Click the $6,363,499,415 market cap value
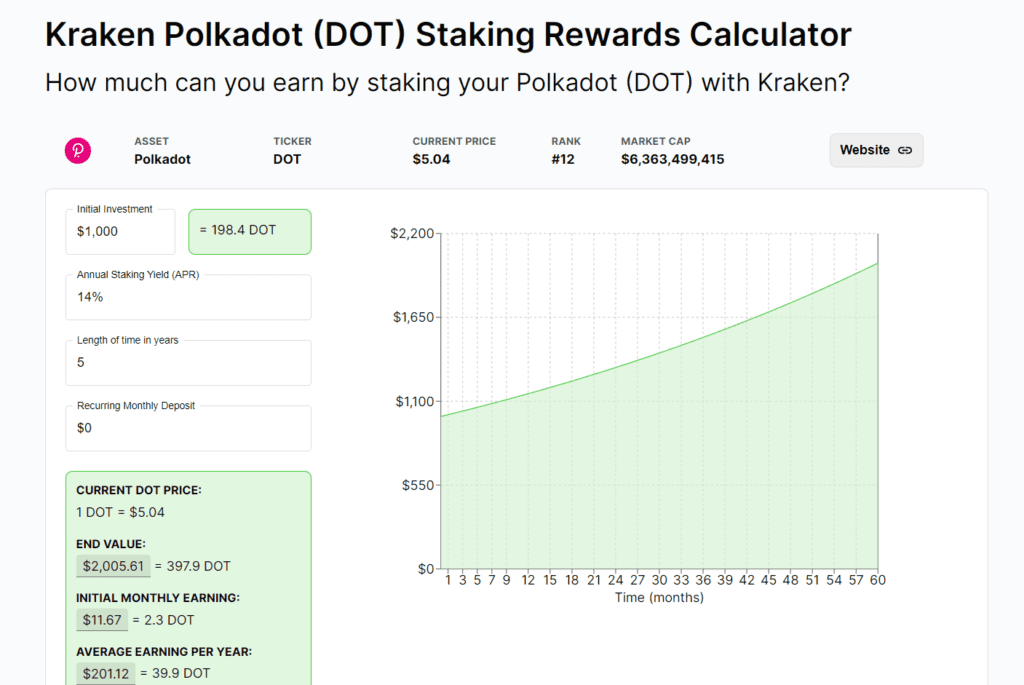Screen dimensions: 1024x685 coord(672,159)
